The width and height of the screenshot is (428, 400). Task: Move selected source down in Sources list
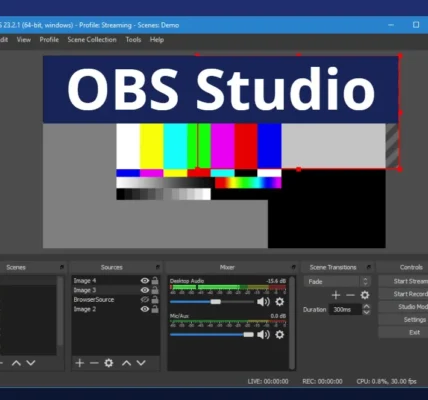pos(141,363)
